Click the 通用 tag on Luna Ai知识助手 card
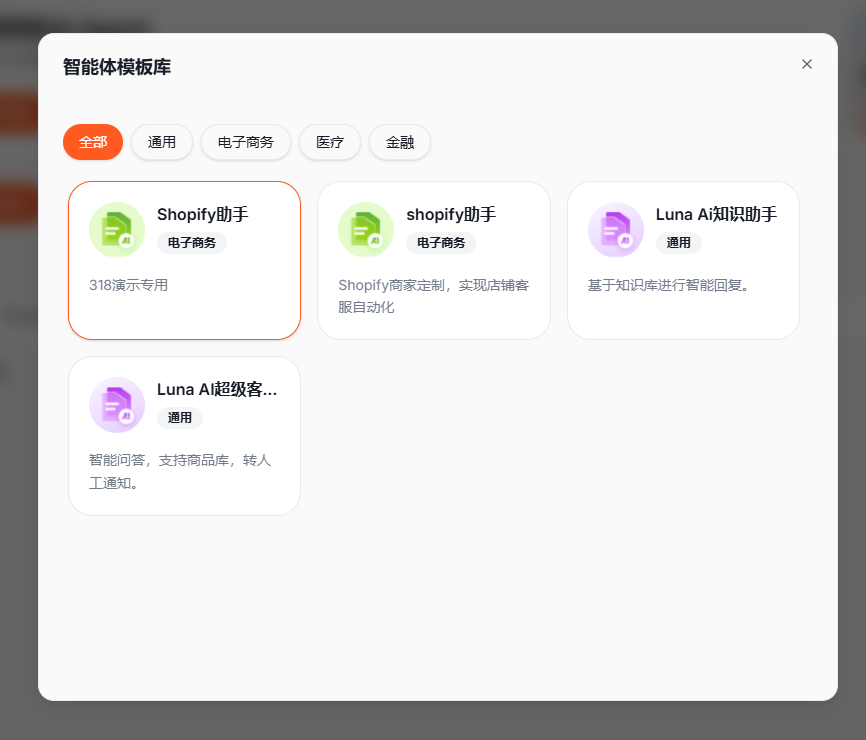The height and width of the screenshot is (740, 866). (x=678, y=242)
